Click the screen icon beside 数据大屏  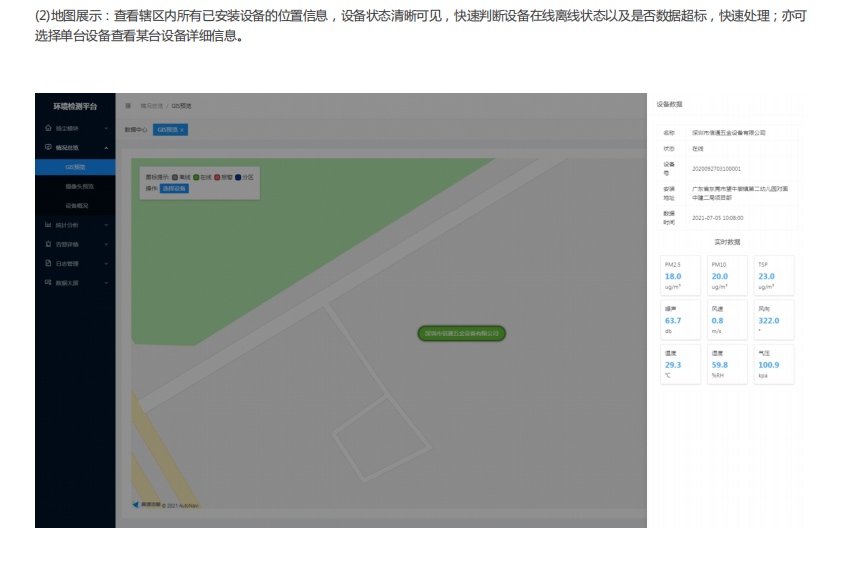(48, 283)
